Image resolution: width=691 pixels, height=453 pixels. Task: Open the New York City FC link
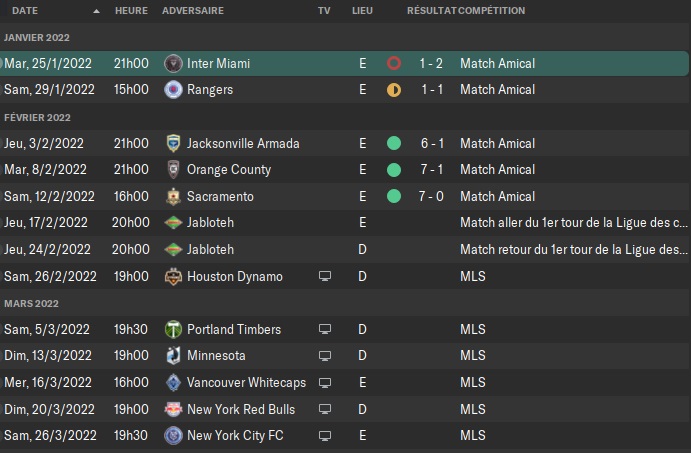pos(235,435)
